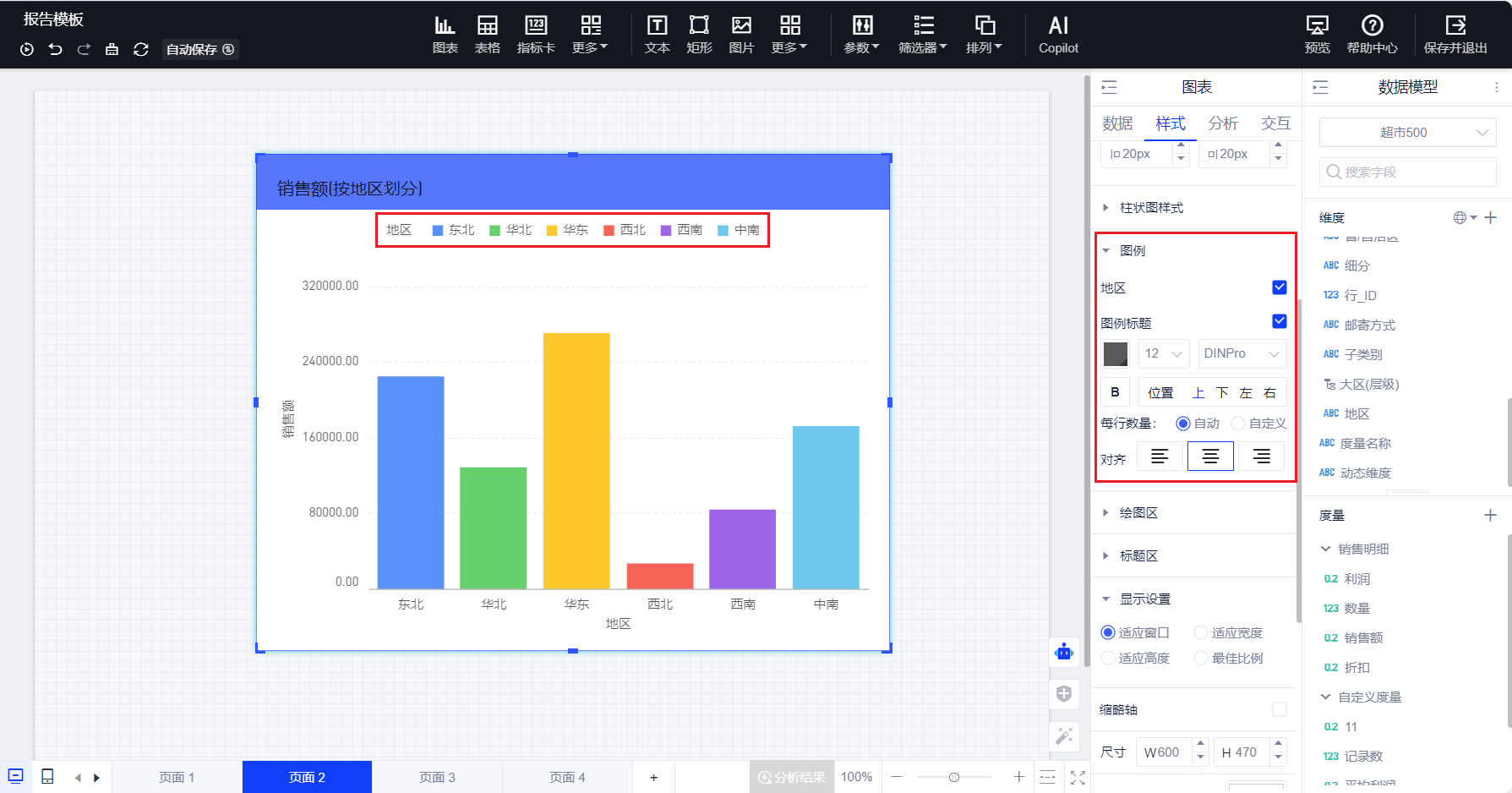The image size is (1512, 793).
Task: Click the Preview (预览) icon
Action: point(1317,35)
